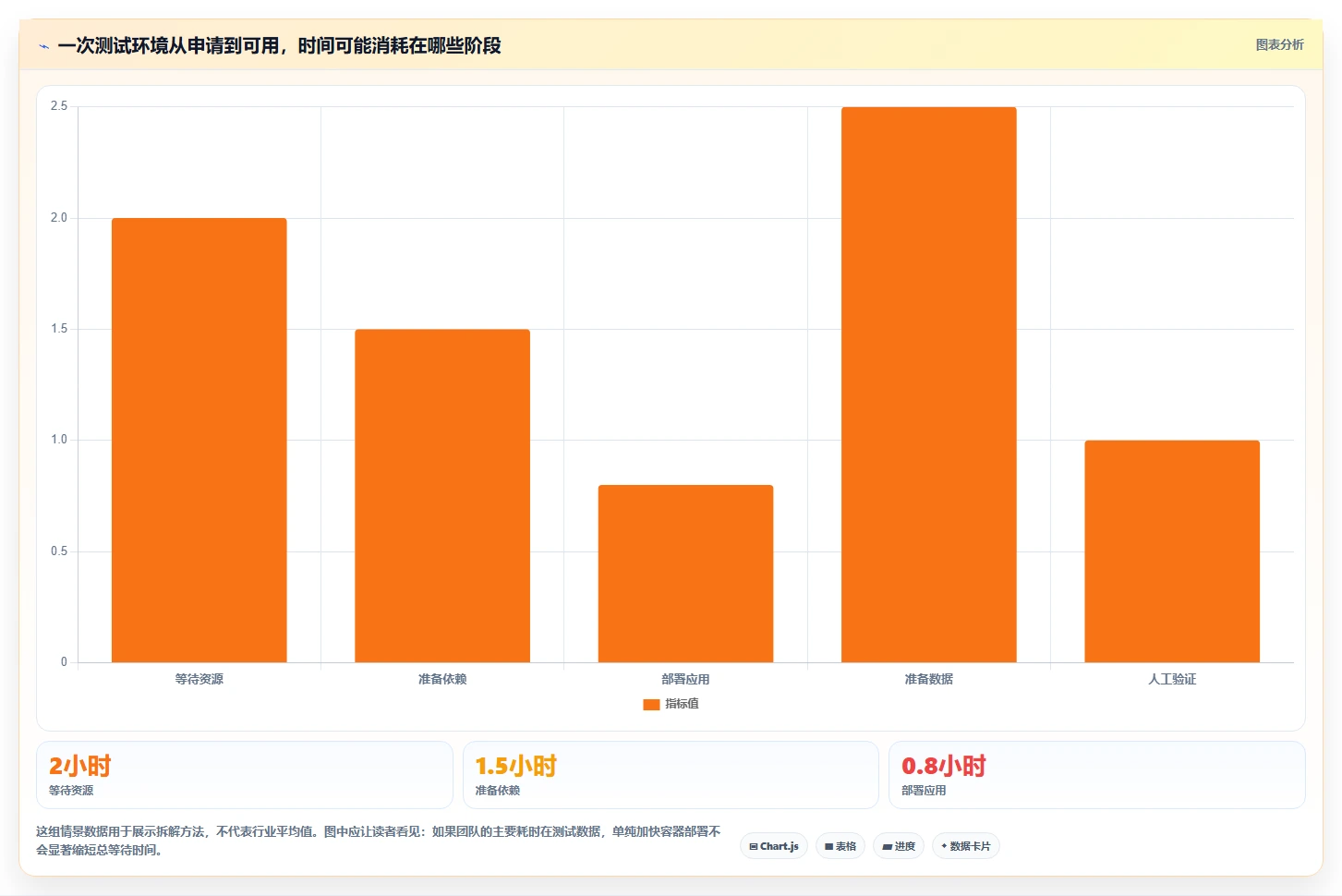The image size is (1342, 896).
Task: Click the 表格 tag chip
Action: tap(840, 846)
